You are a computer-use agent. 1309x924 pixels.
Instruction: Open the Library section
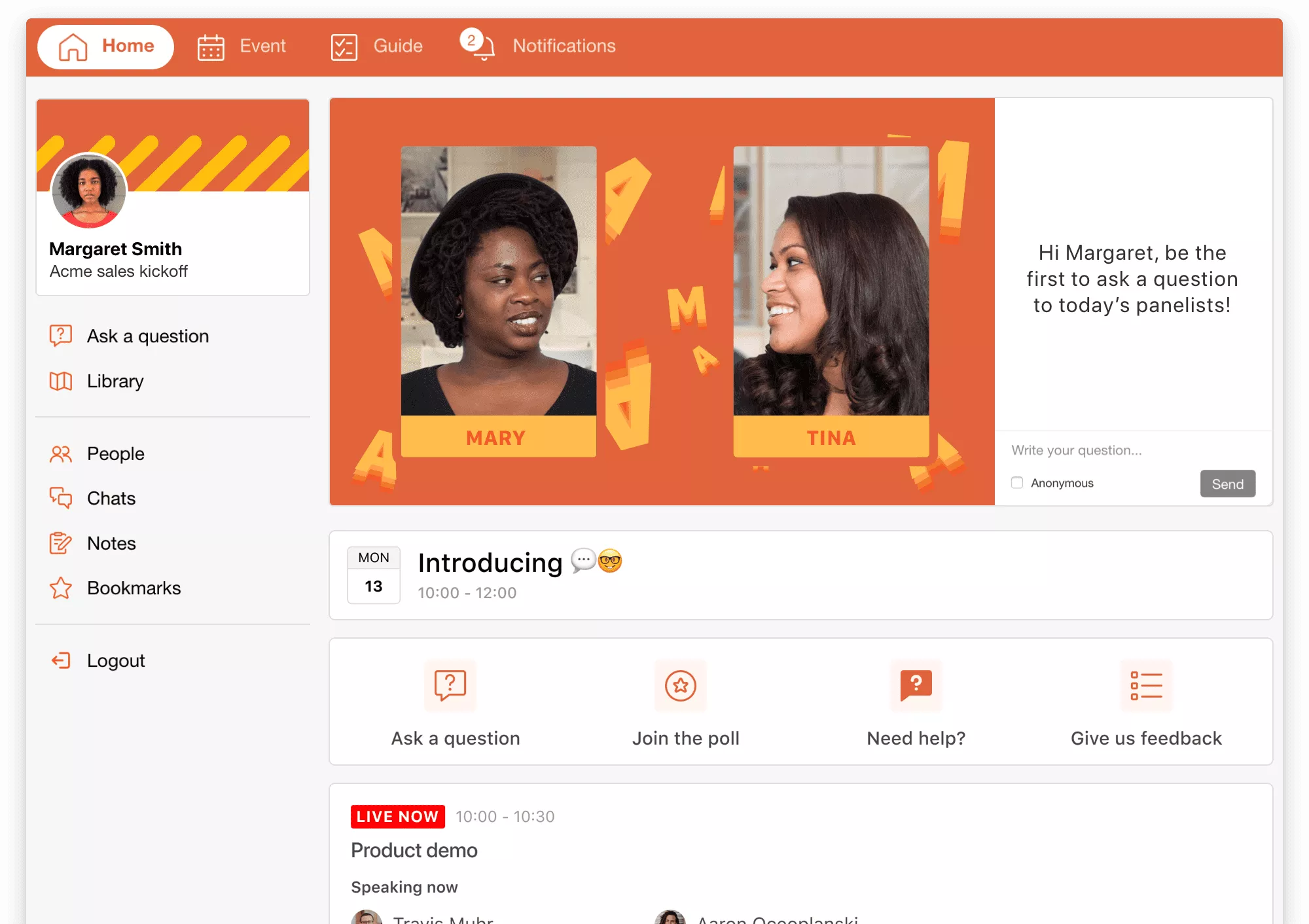115,381
